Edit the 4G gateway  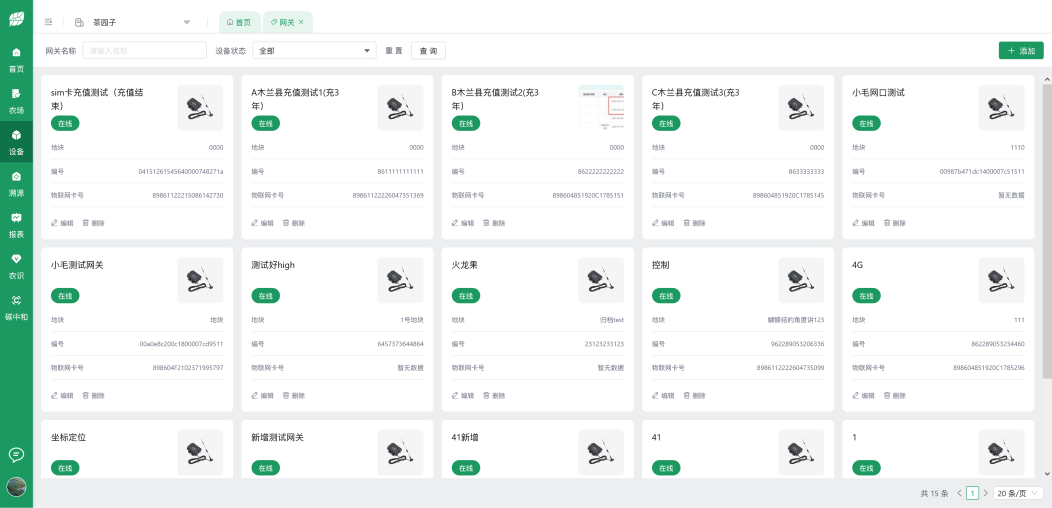tap(863, 395)
